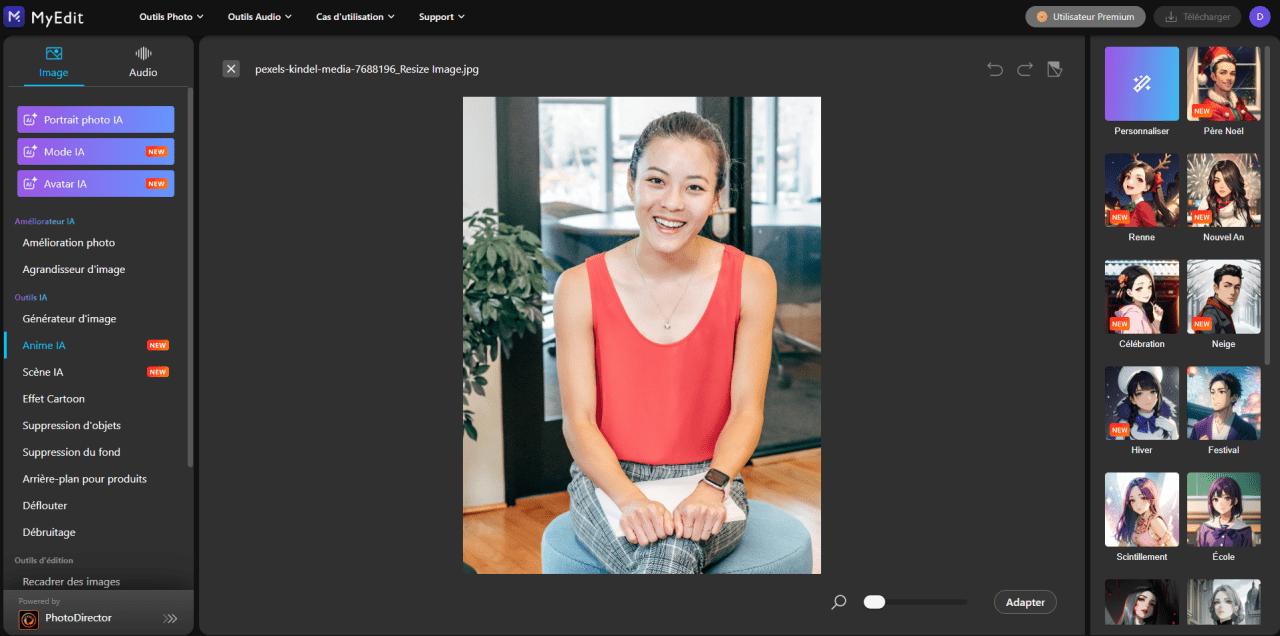
Task: Click the Utilisateur Premium badge
Action: (x=1085, y=17)
